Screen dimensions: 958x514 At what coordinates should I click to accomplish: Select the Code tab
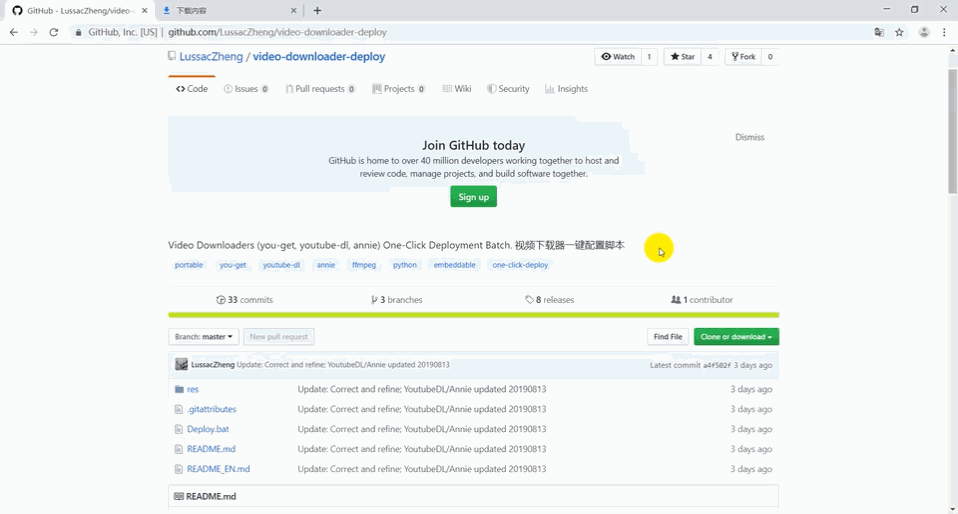192,89
